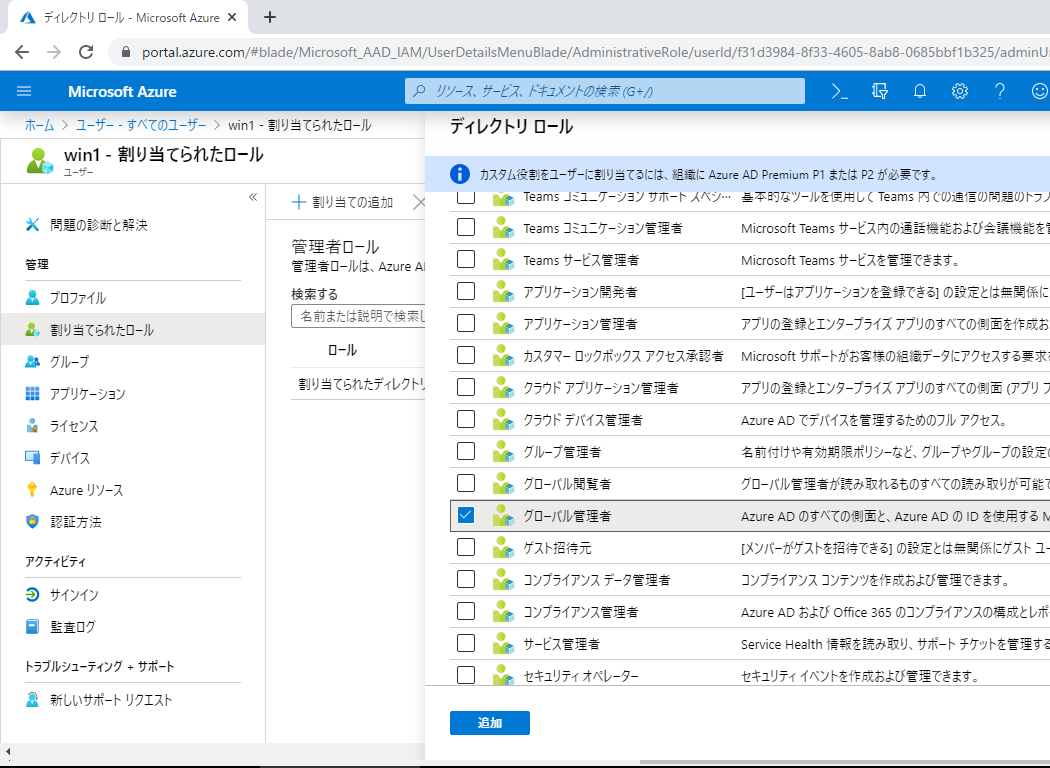Screen dimensions: 1050x768
Task: Click the info icon in the Premium banner
Action: point(459,174)
